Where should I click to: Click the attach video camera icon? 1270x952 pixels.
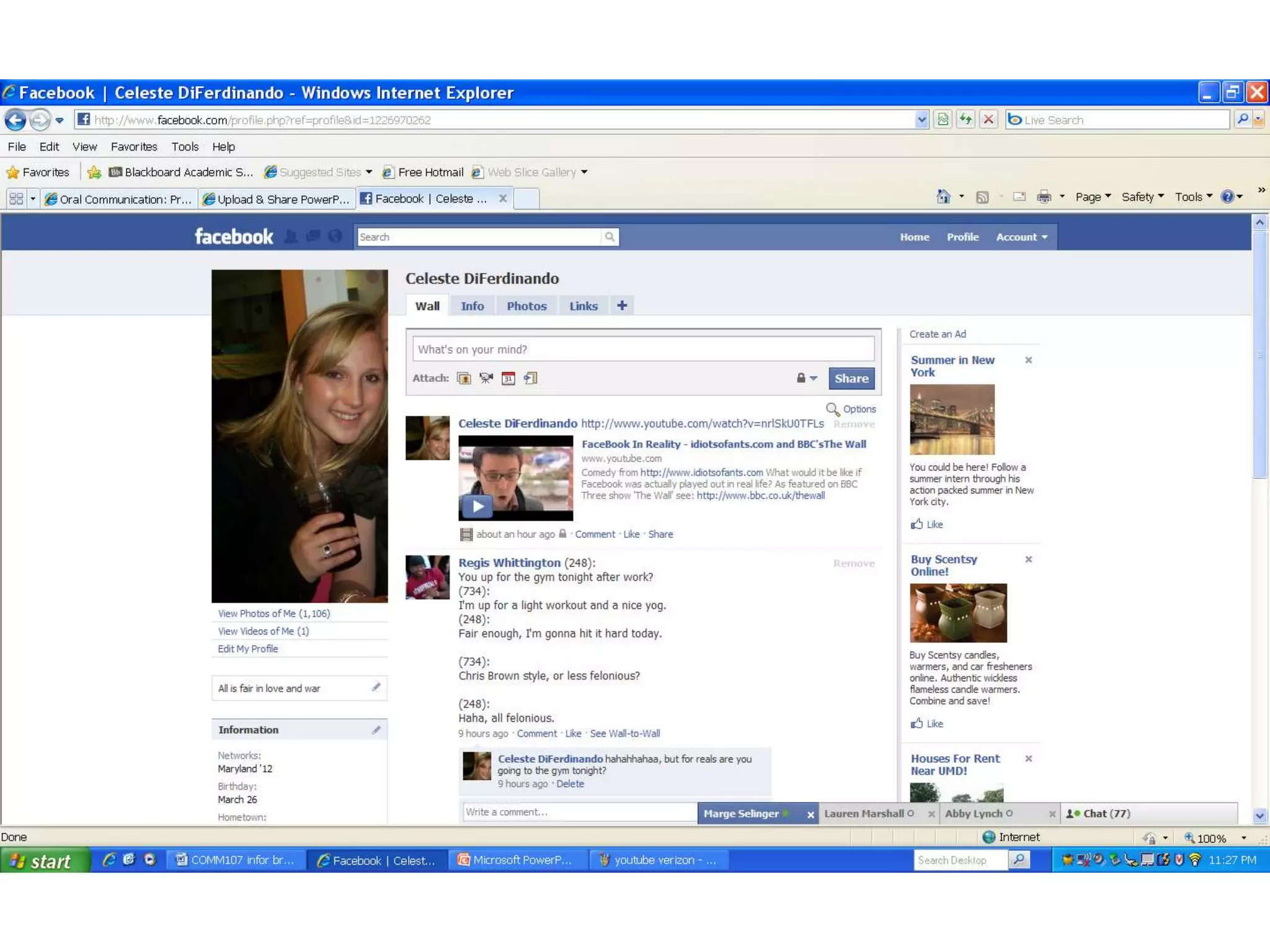tap(486, 378)
